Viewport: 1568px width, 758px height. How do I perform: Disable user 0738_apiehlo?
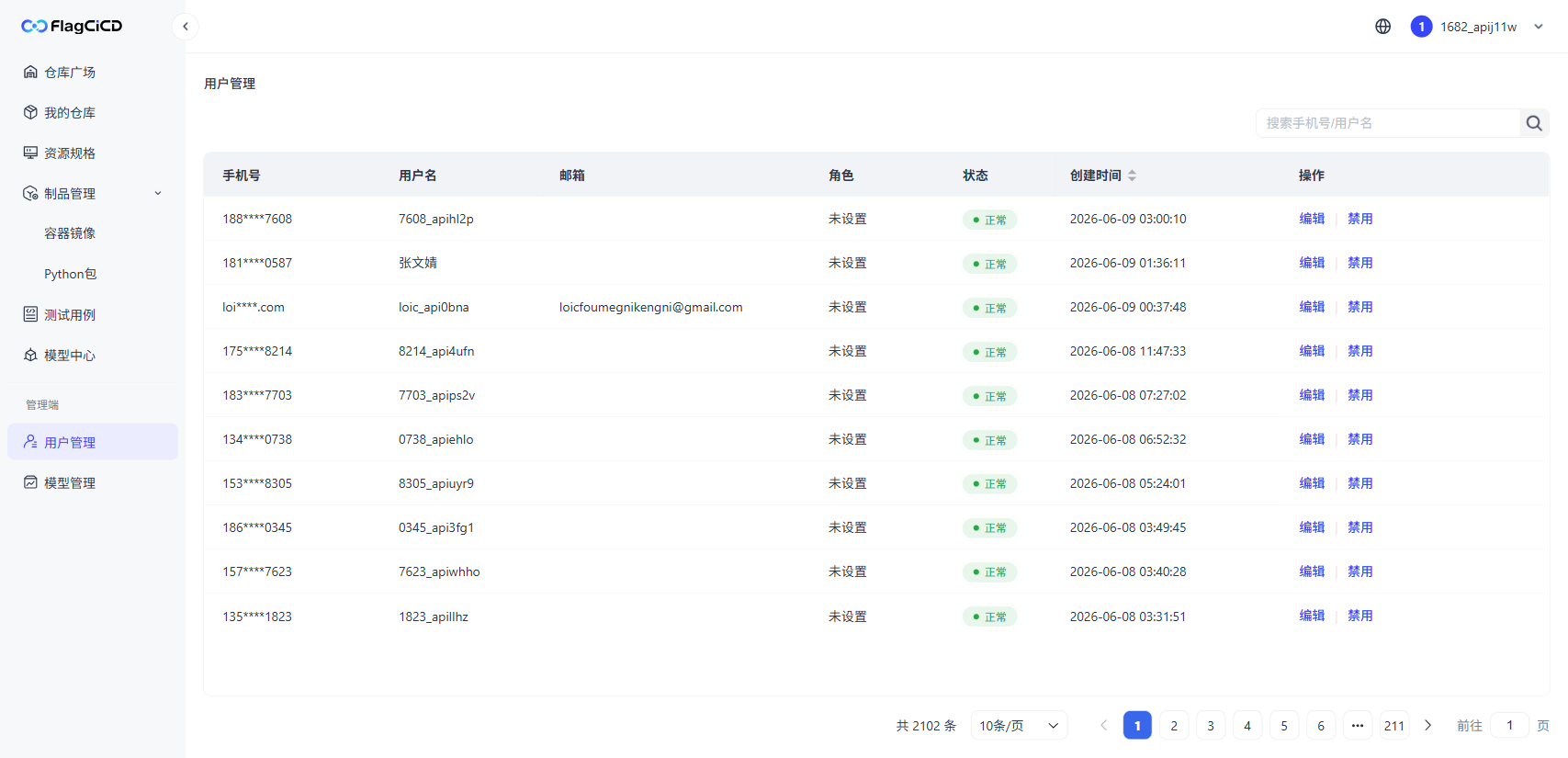(1360, 439)
